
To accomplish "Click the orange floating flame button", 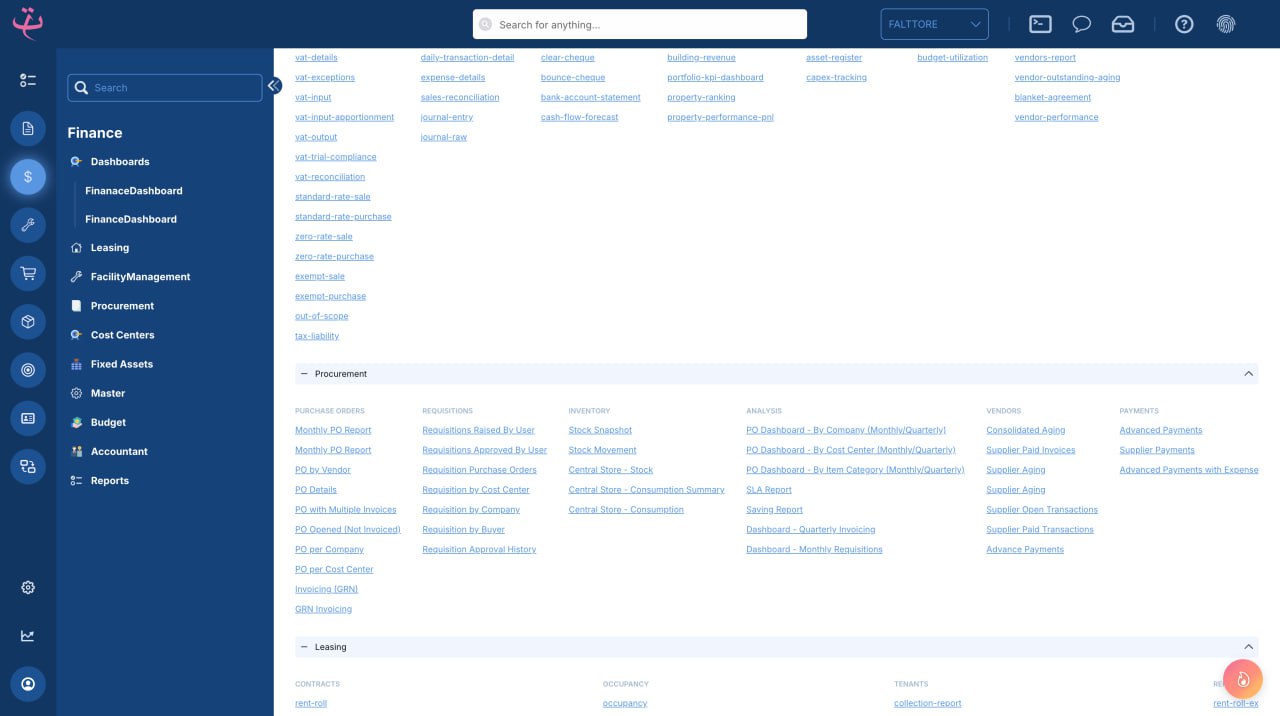I will pyautogui.click(x=1243, y=679).
